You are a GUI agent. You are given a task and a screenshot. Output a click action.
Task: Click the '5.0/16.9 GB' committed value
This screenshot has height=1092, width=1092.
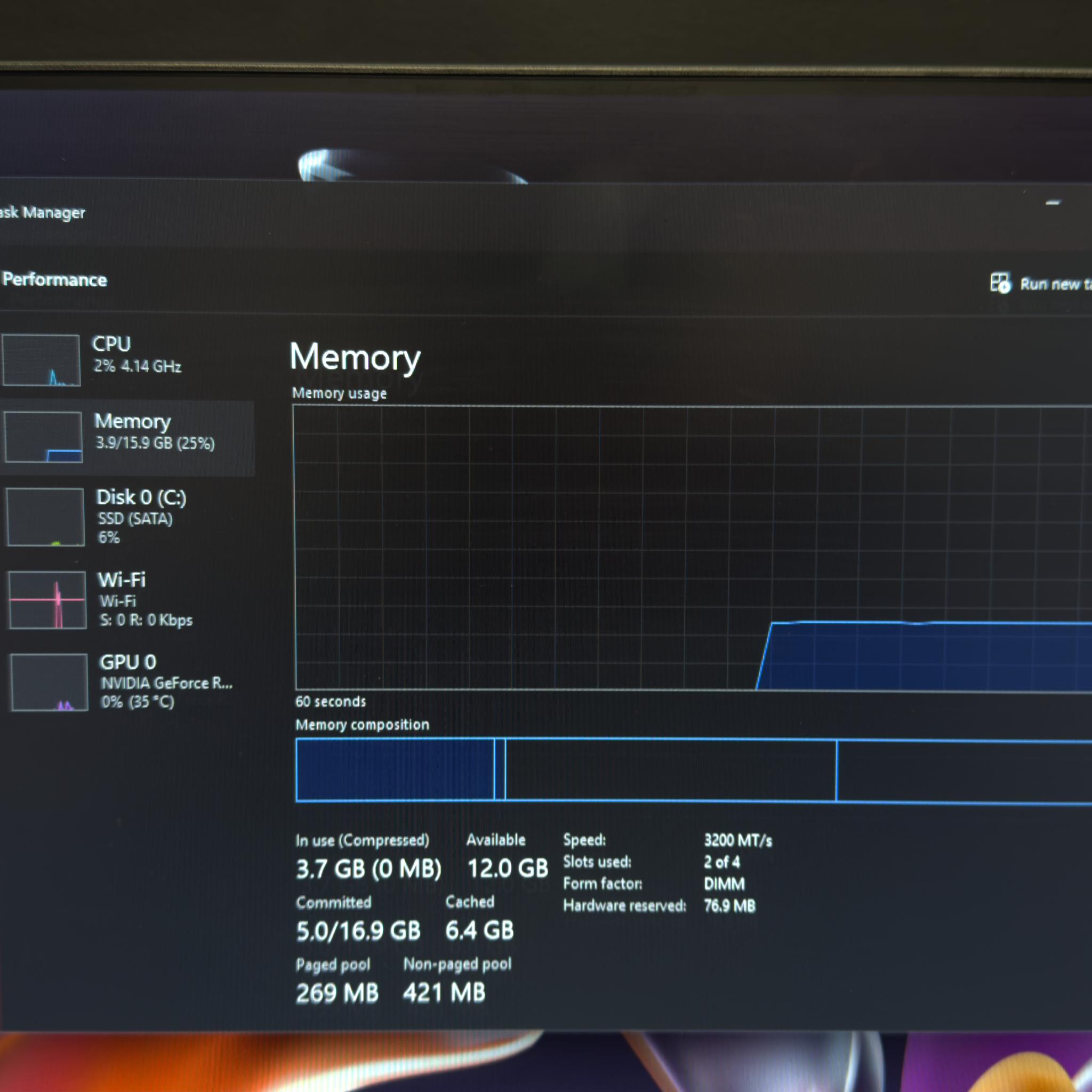[x=358, y=931]
